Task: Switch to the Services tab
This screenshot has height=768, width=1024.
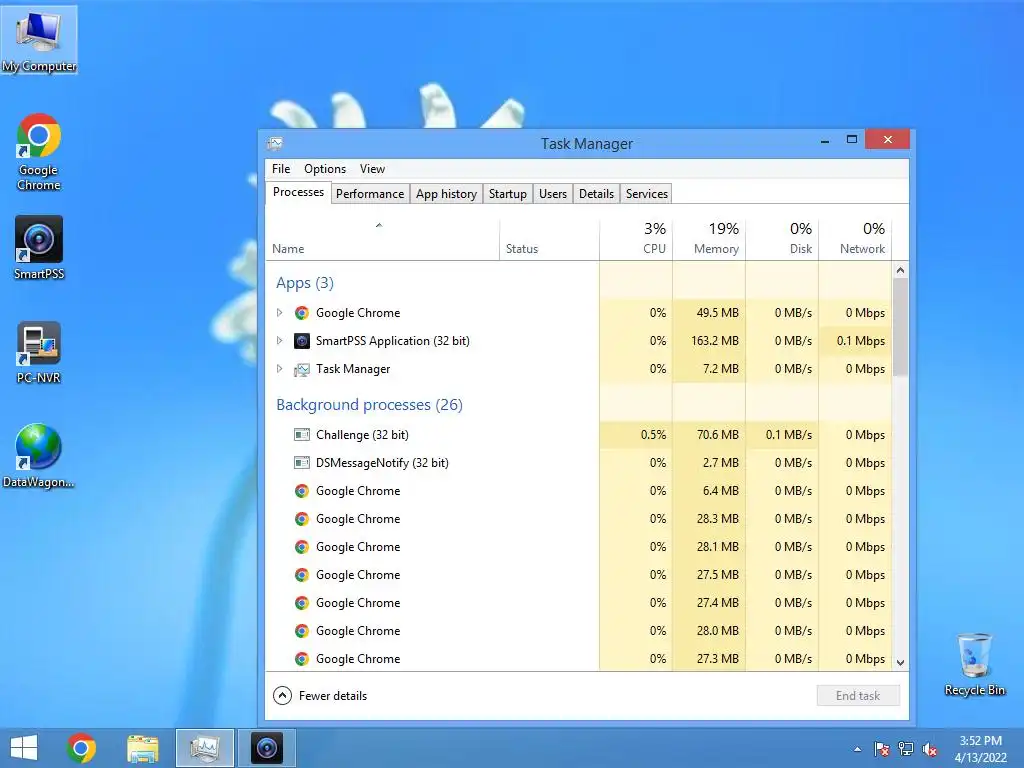Action: click(x=647, y=194)
